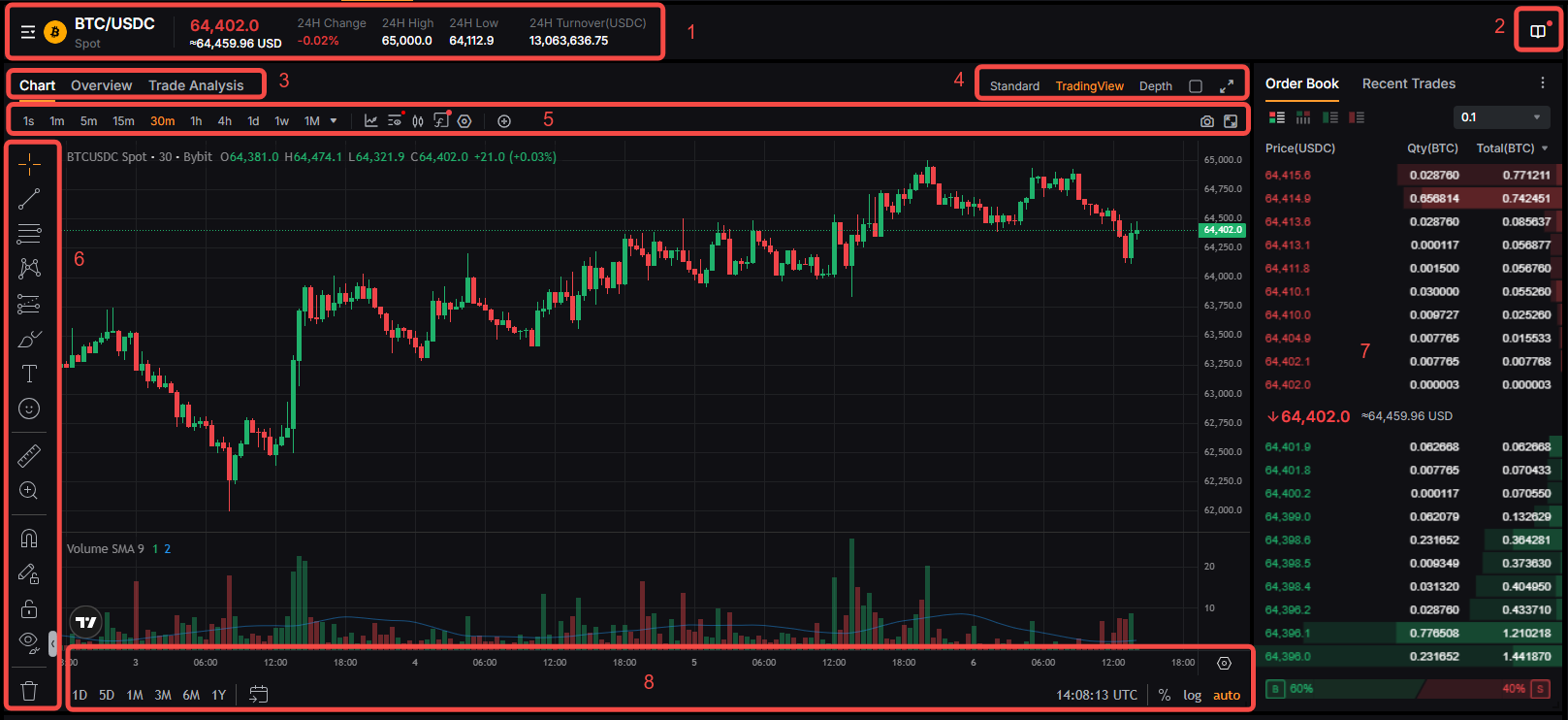Viewport: 1568px width, 720px height.
Task: Open the Recent Trades tab
Action: [1408, 83]
